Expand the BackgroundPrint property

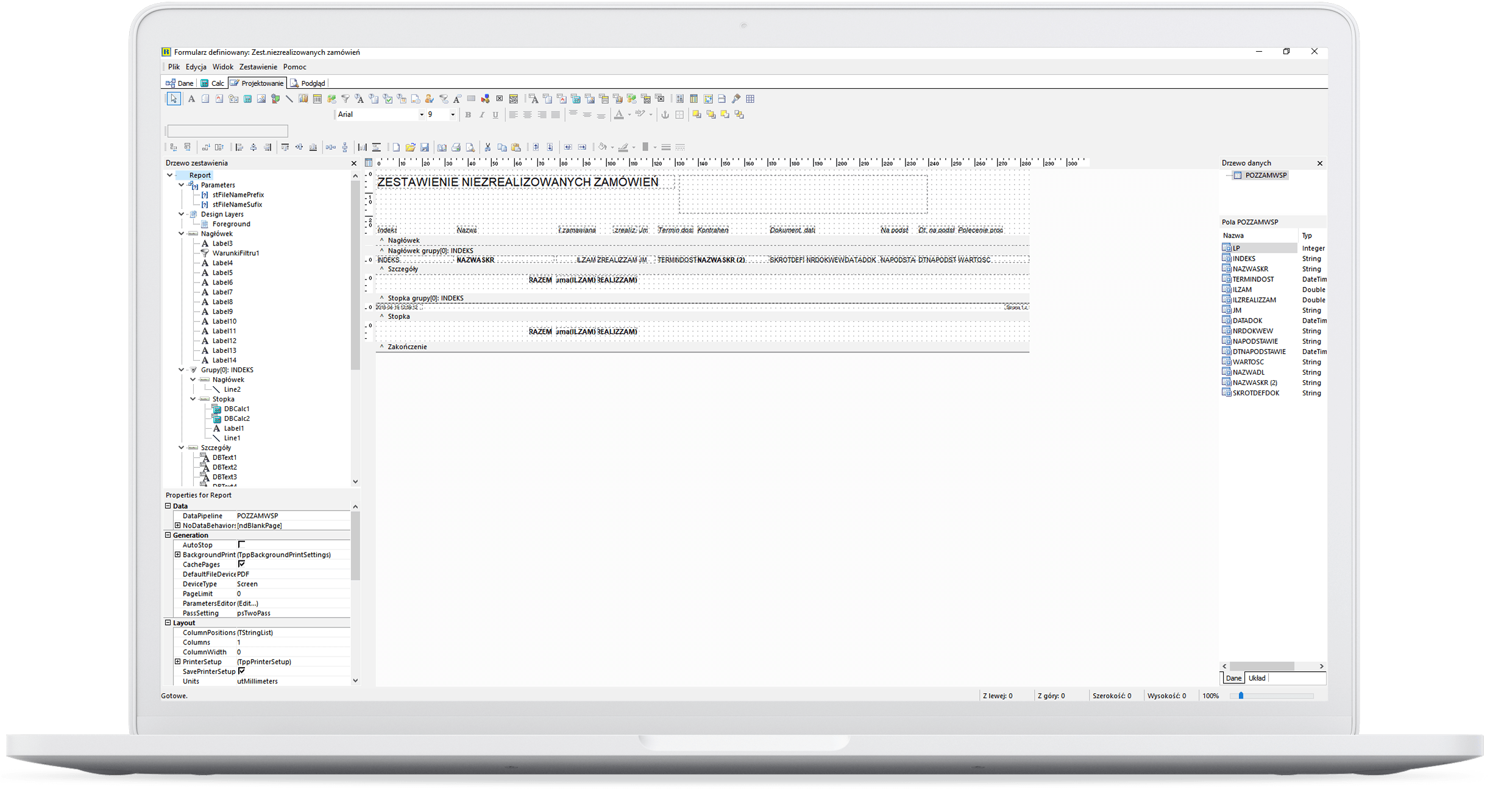(x=177, y=554)
